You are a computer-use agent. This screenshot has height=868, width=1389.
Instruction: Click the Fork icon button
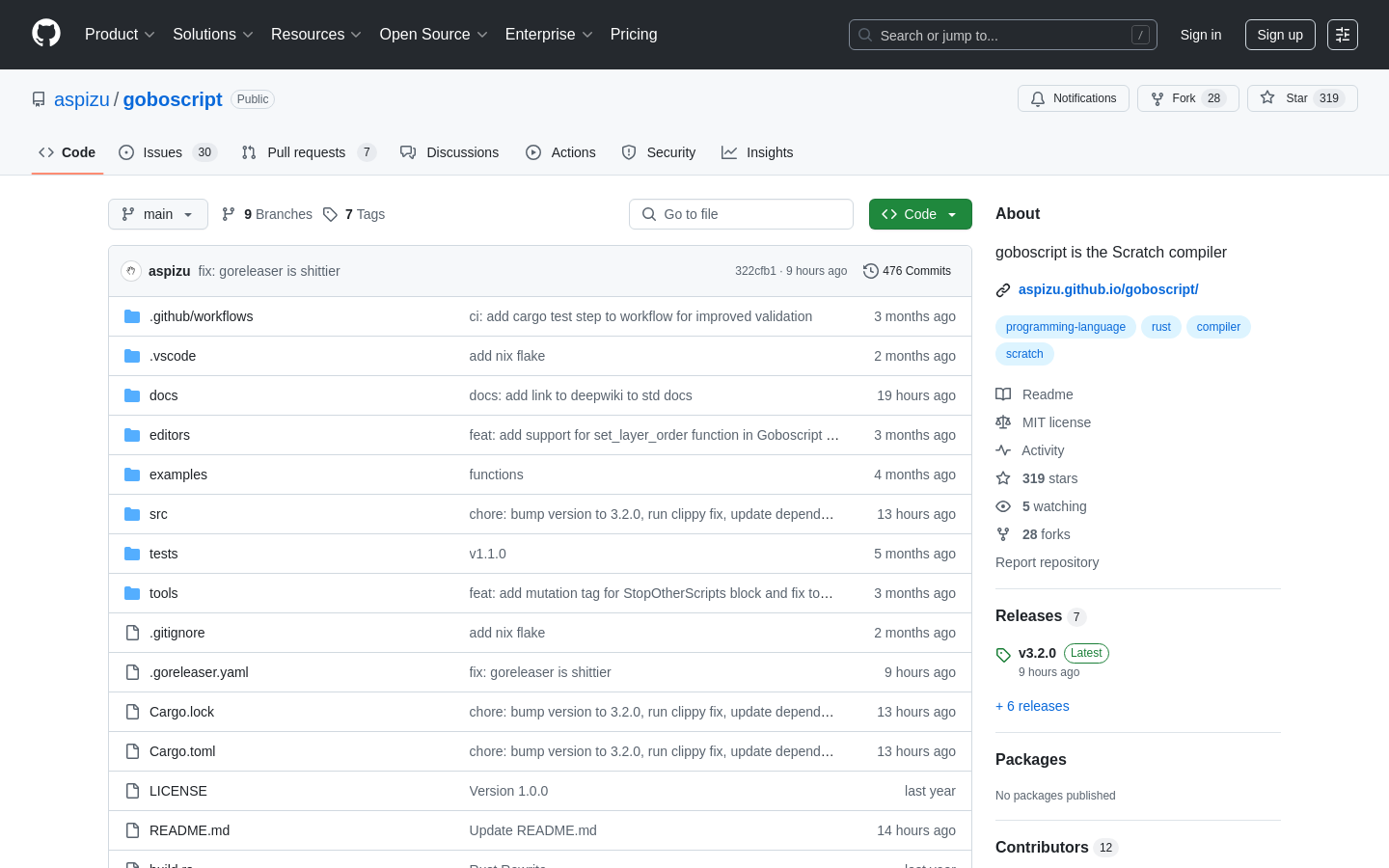[x=1157, y=98]
